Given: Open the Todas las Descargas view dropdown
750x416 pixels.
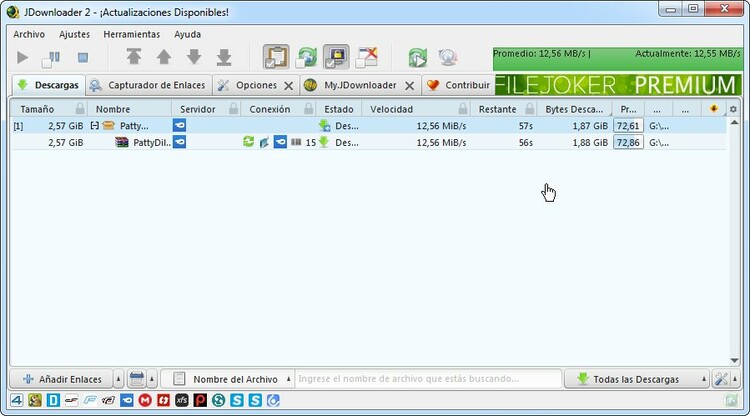Looking at the screenshot, I should [x=637, y=379].
